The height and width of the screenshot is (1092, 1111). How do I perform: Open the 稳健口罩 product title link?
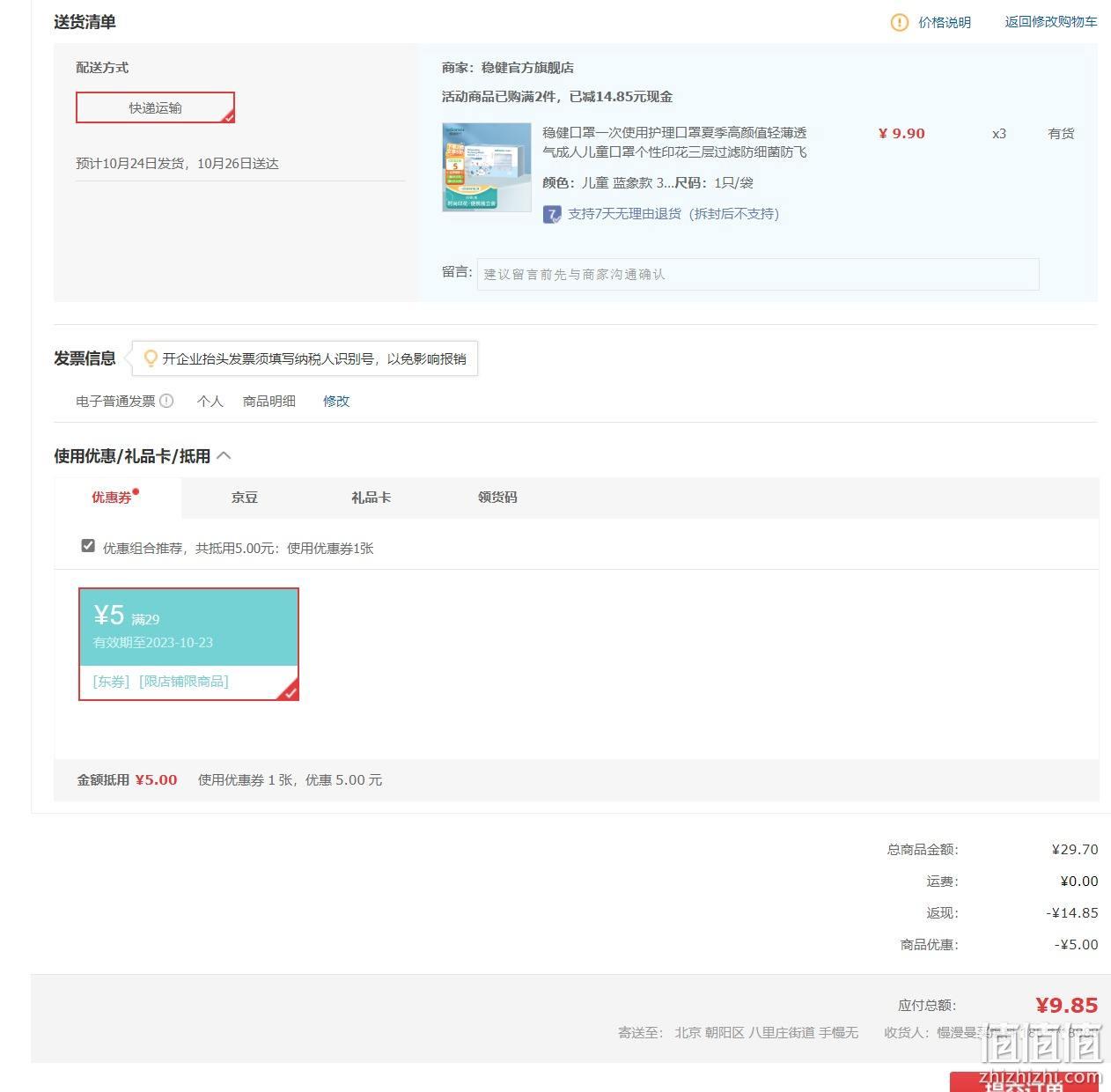pyautogui.click(x=674, y=142)
